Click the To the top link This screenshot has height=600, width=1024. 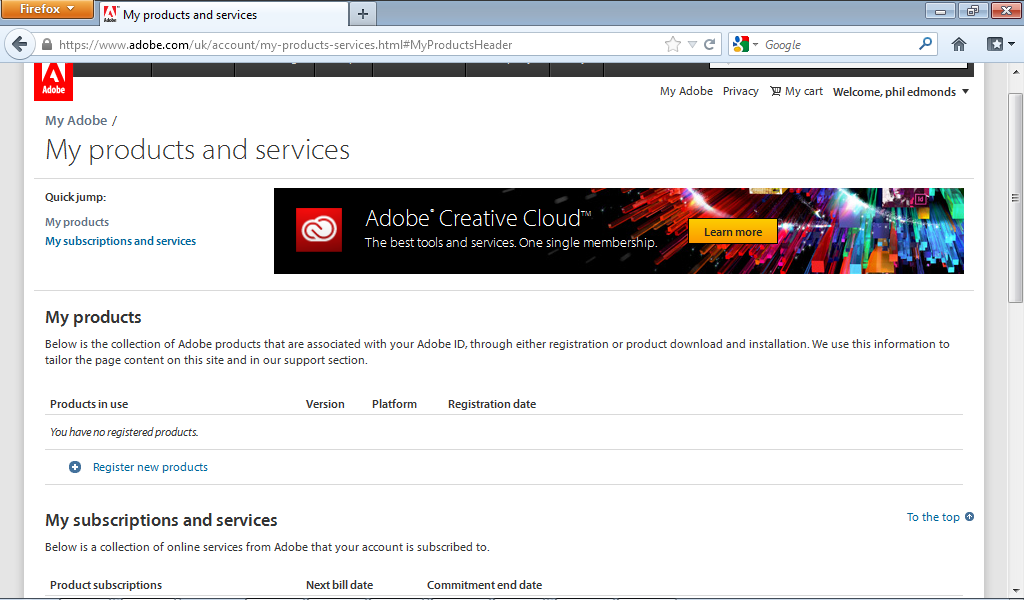933,517
